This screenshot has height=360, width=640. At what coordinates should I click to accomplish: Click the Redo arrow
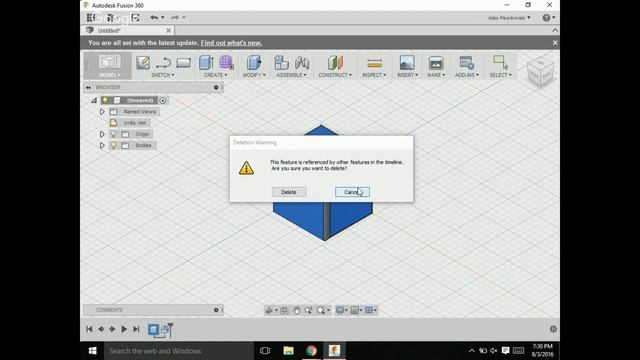[175, 18]
